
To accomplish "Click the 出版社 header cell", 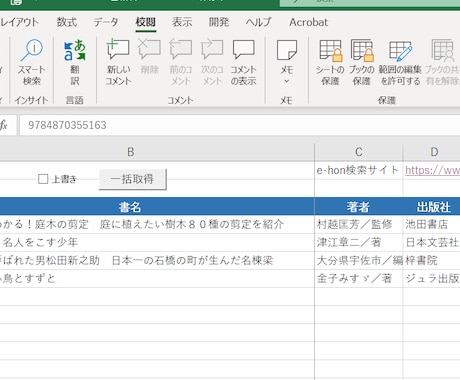I will 432,207.
